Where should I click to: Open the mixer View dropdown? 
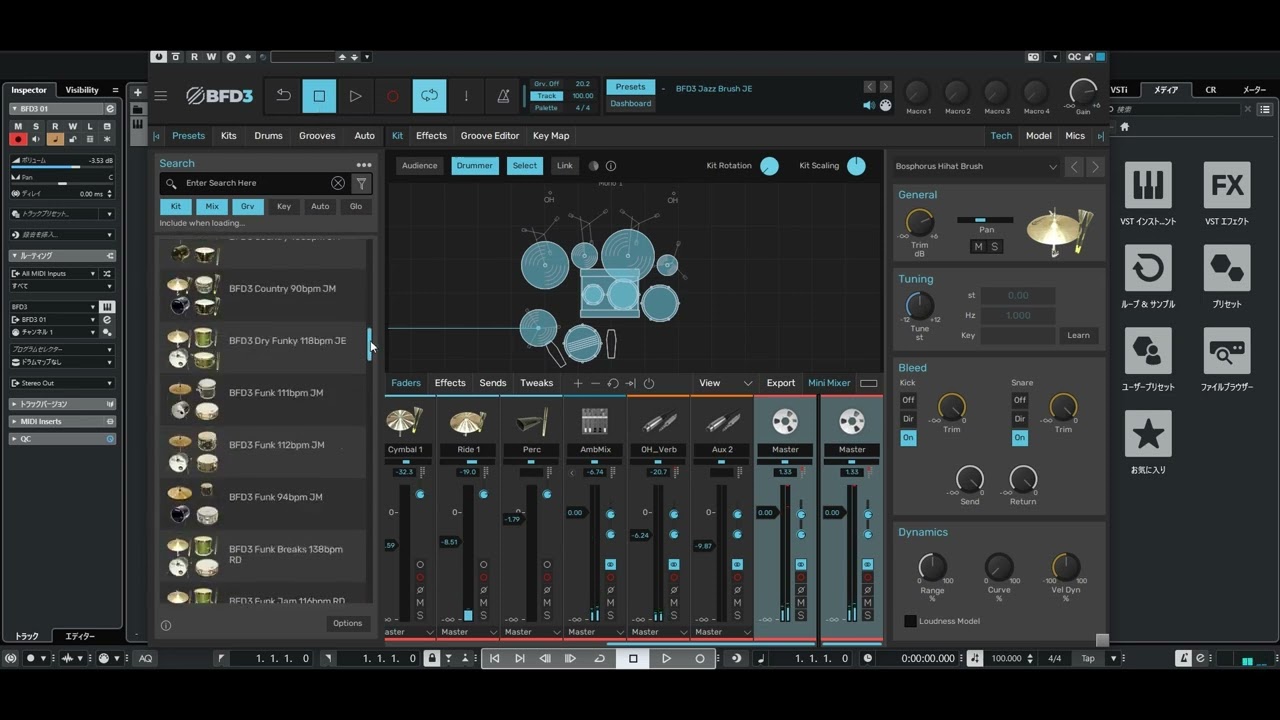coord(725,383)
